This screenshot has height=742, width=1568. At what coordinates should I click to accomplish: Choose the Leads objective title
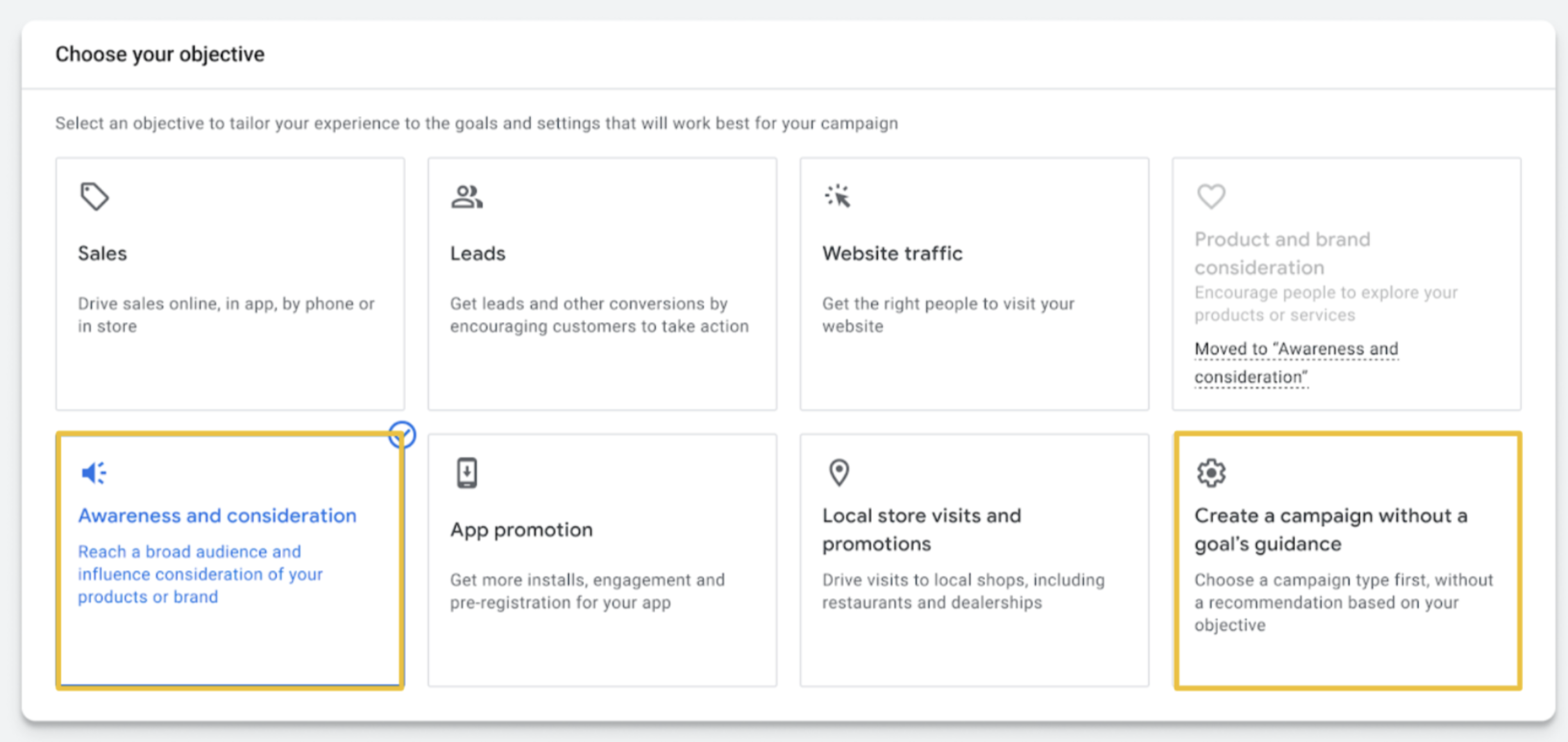(478, 253)
